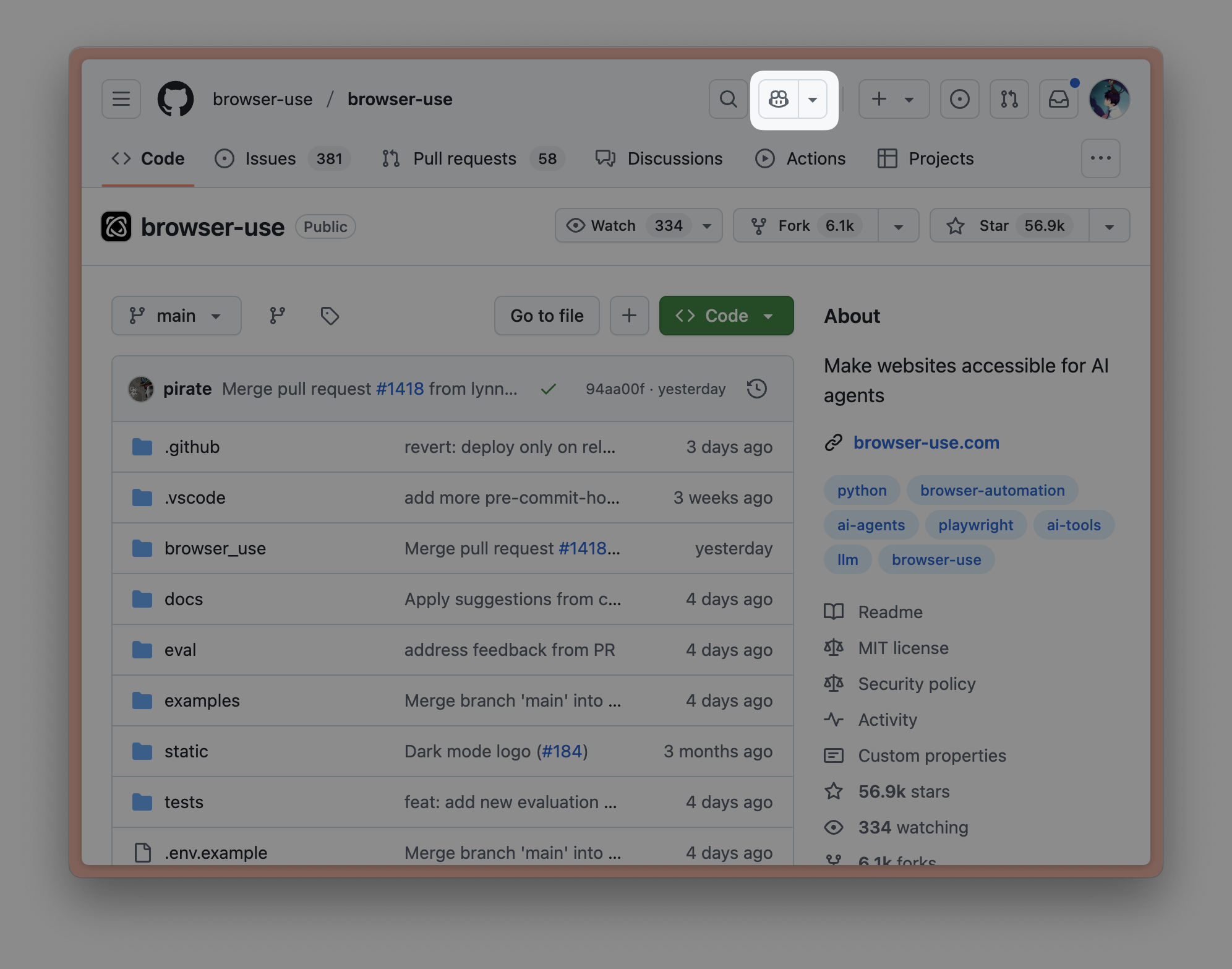1232x969 pixels.
Task: Click the ai-tools topic tag
Action: tap(1074, 525)
